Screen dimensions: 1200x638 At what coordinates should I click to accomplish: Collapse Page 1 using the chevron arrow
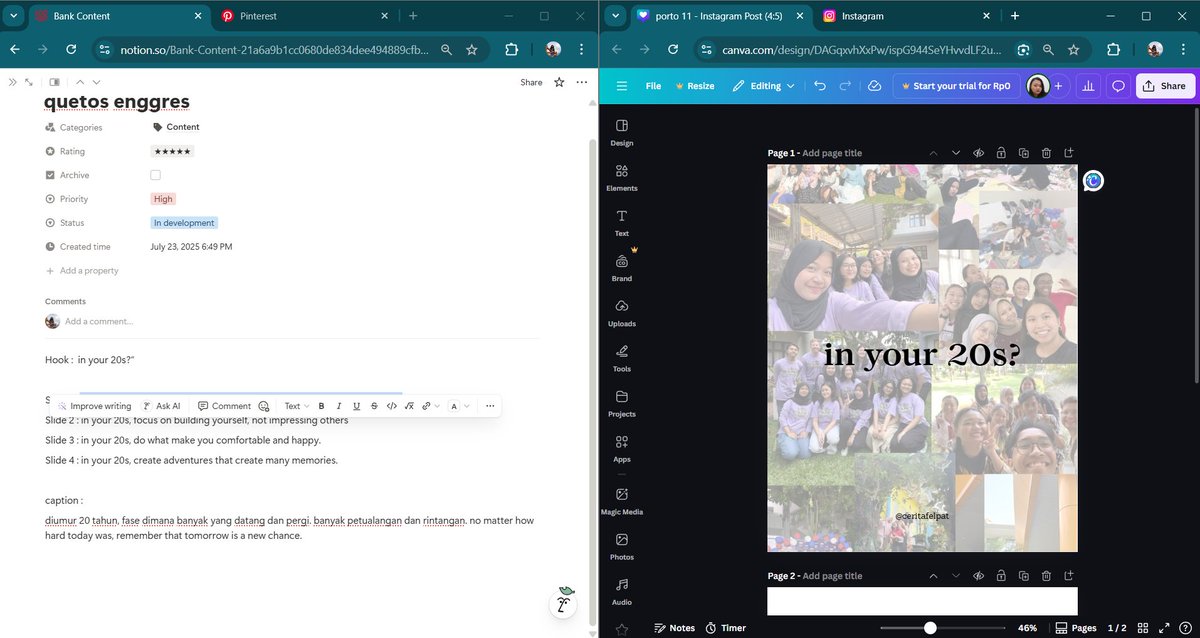[x=933, y=153]
